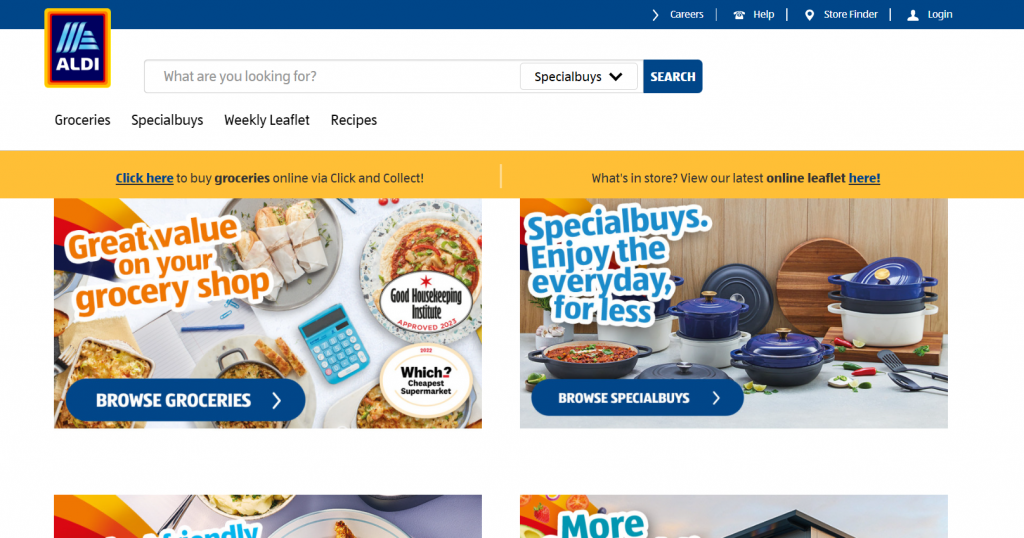Expand the Specialbuys search category dropdown
The width and height of the screenshot is (1024, 538).
[579, 76]
